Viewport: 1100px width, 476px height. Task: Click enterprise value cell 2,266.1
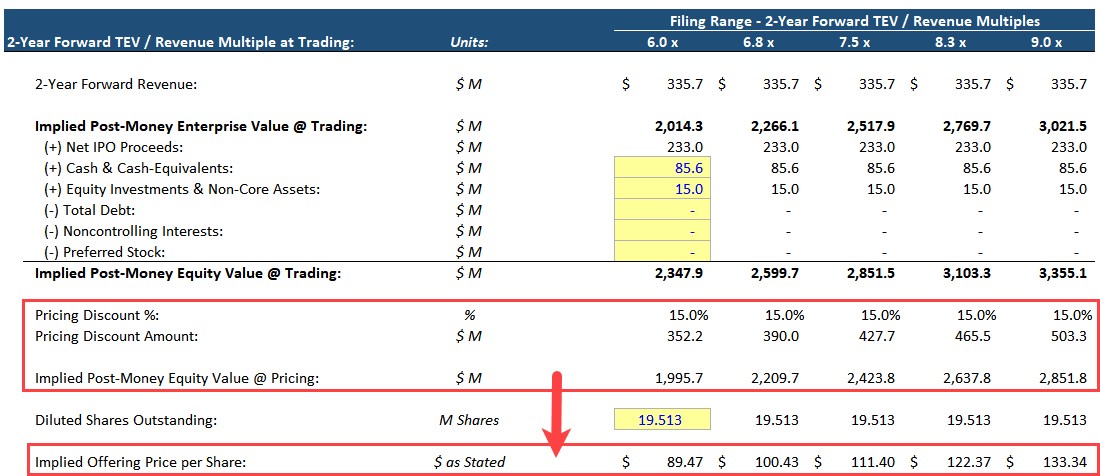click(x=773, y=127)
